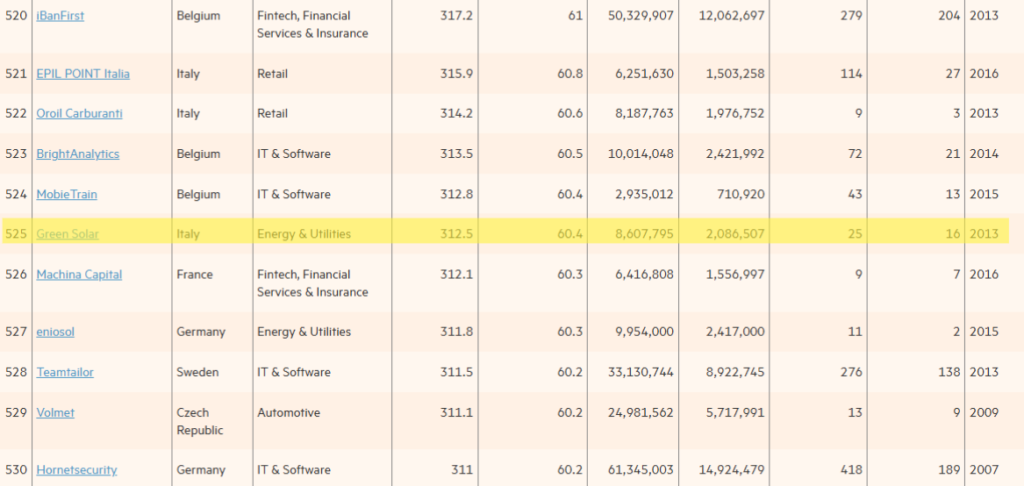
Task: Click growth value 311.8
Action: point(456,332)
